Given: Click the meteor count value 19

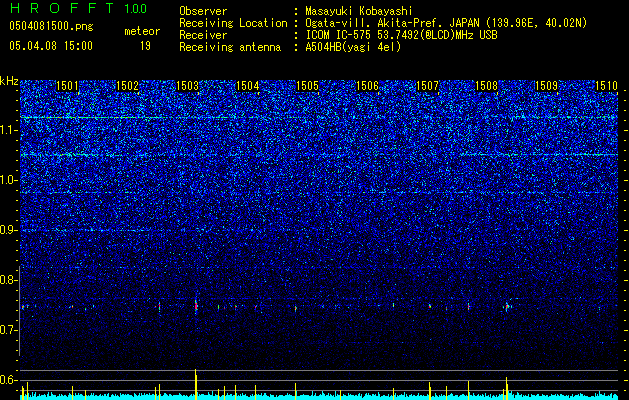Looking at the screenshot, I should 145,46.
